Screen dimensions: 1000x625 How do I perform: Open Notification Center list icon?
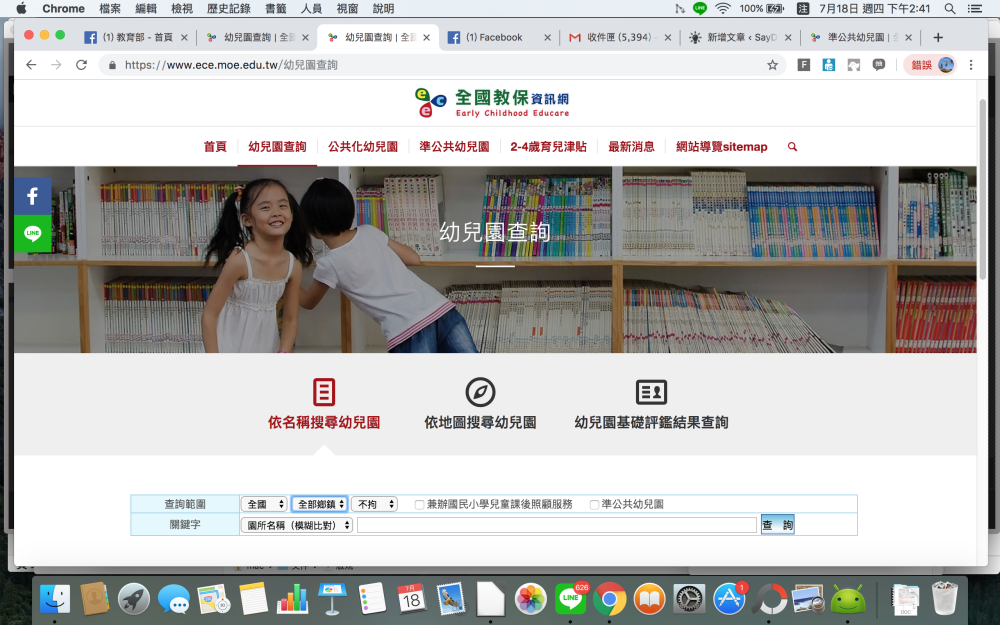pos(974,8)
